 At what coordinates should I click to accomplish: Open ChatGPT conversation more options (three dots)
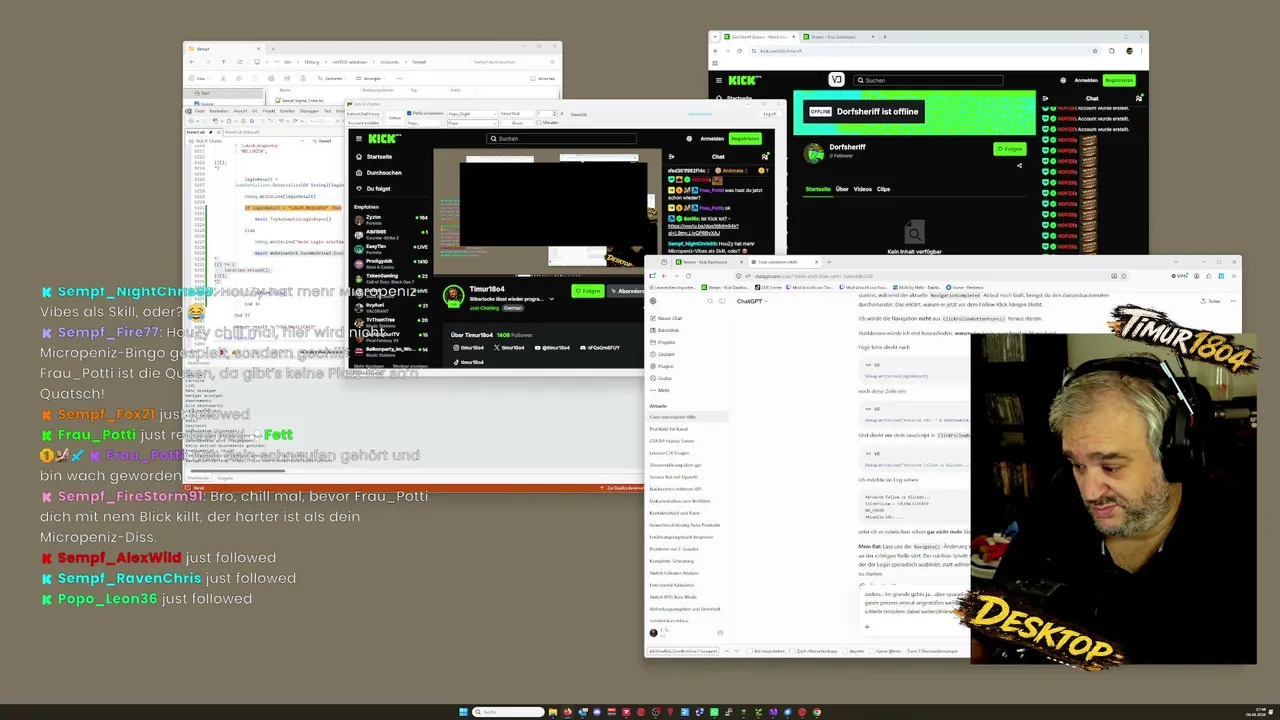point(1232,300)
